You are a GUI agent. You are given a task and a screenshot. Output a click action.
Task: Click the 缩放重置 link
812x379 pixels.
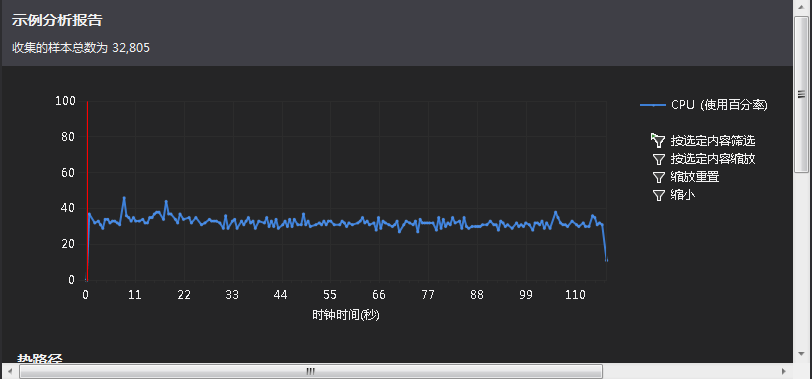tap(695, 177)
